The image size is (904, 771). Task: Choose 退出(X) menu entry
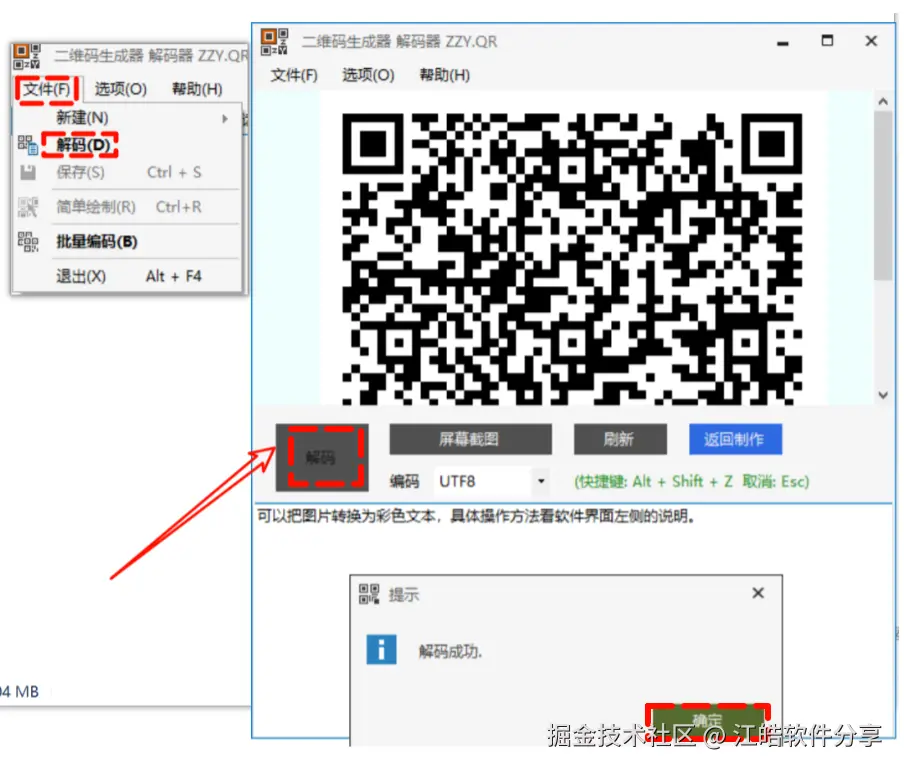click(81, 276)
